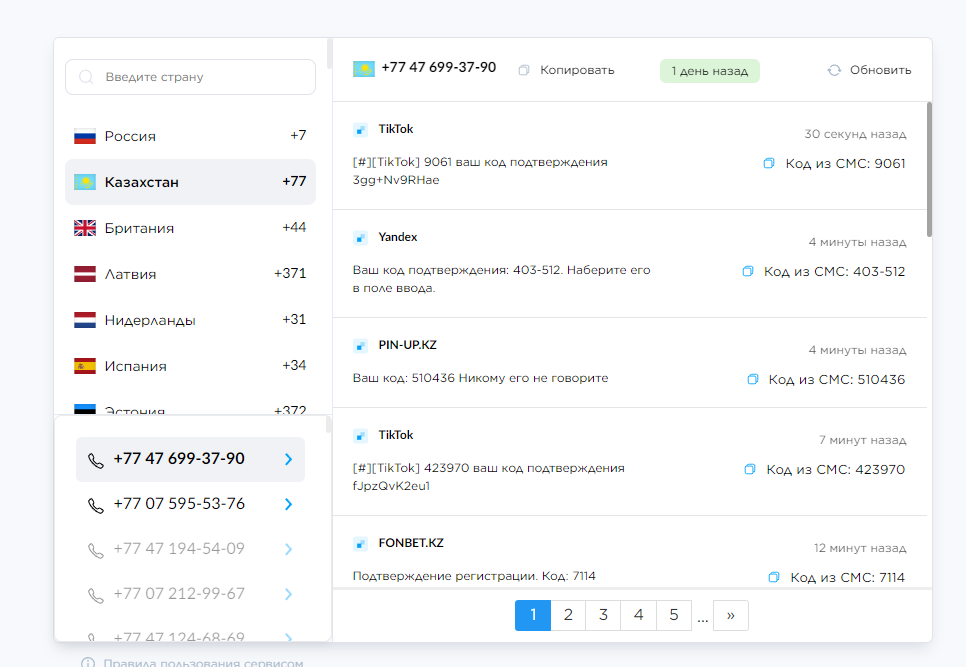
Task: Click the Kazakhstan flag in the number header
Action: pyautogui.click(x=363, y=69)
